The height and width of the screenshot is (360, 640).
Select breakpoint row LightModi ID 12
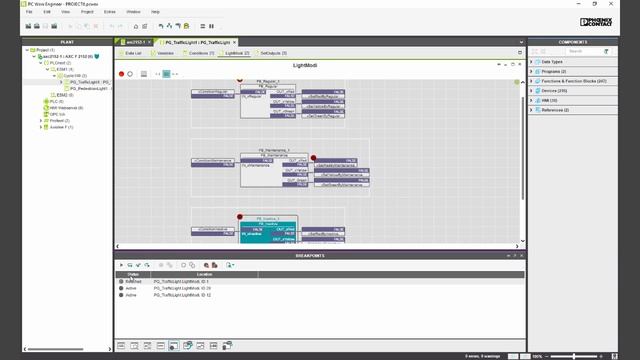(x=320, y=295)
